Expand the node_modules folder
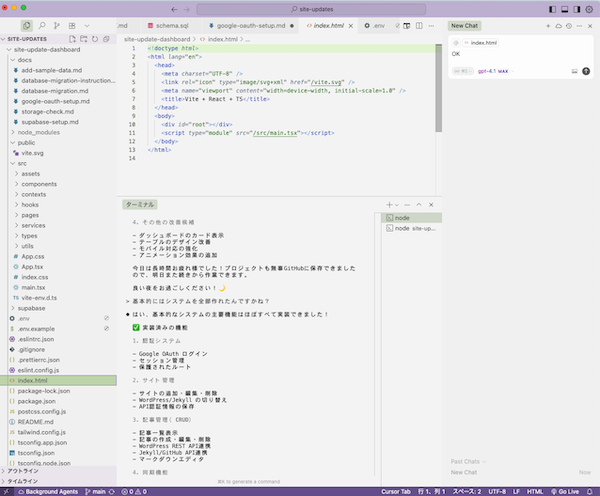The height and width of the screenshot is (496, 600). pos(58,132)
